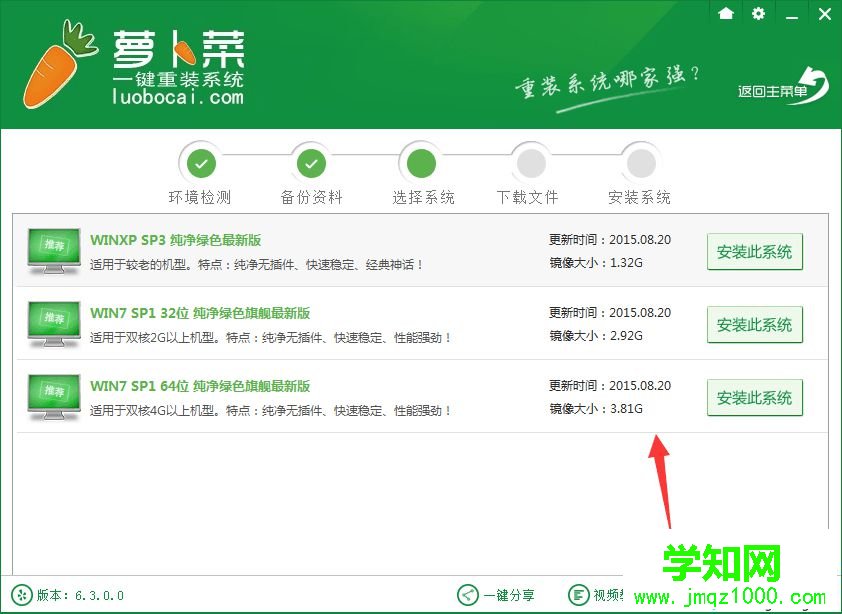Click the 安装系统 step label
Image resolution: width=842 pixels, height=614 pixels.
(639, 197)
